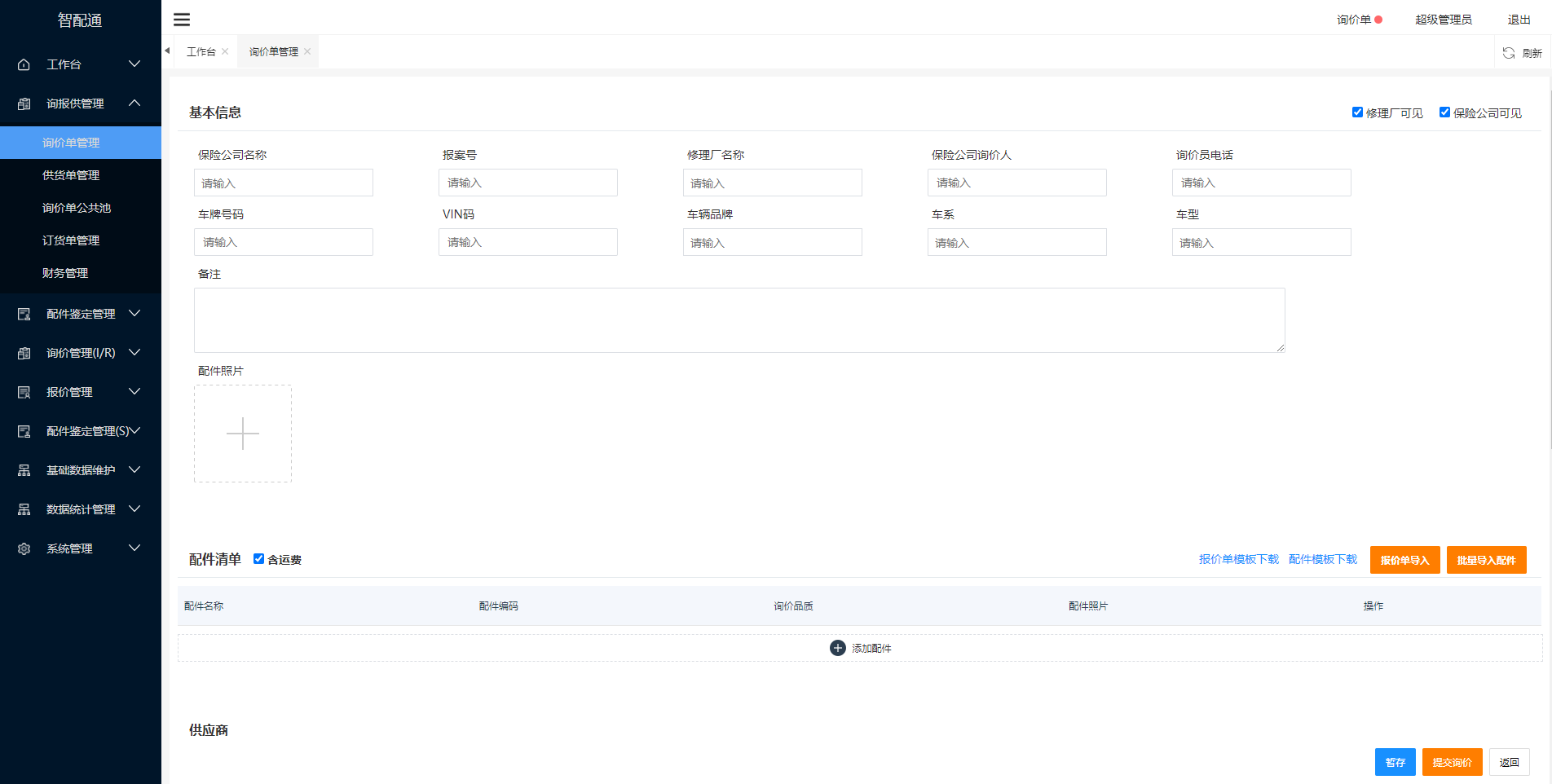Expand the 报价管理 menu chevron
This screenshot has width=1552, height=784.
pos(134,391)
